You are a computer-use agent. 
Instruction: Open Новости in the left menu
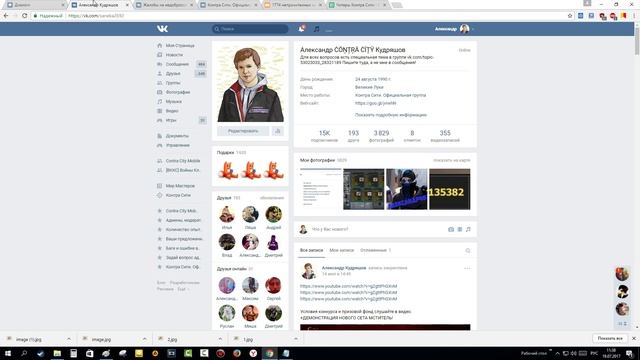point(174,55)
